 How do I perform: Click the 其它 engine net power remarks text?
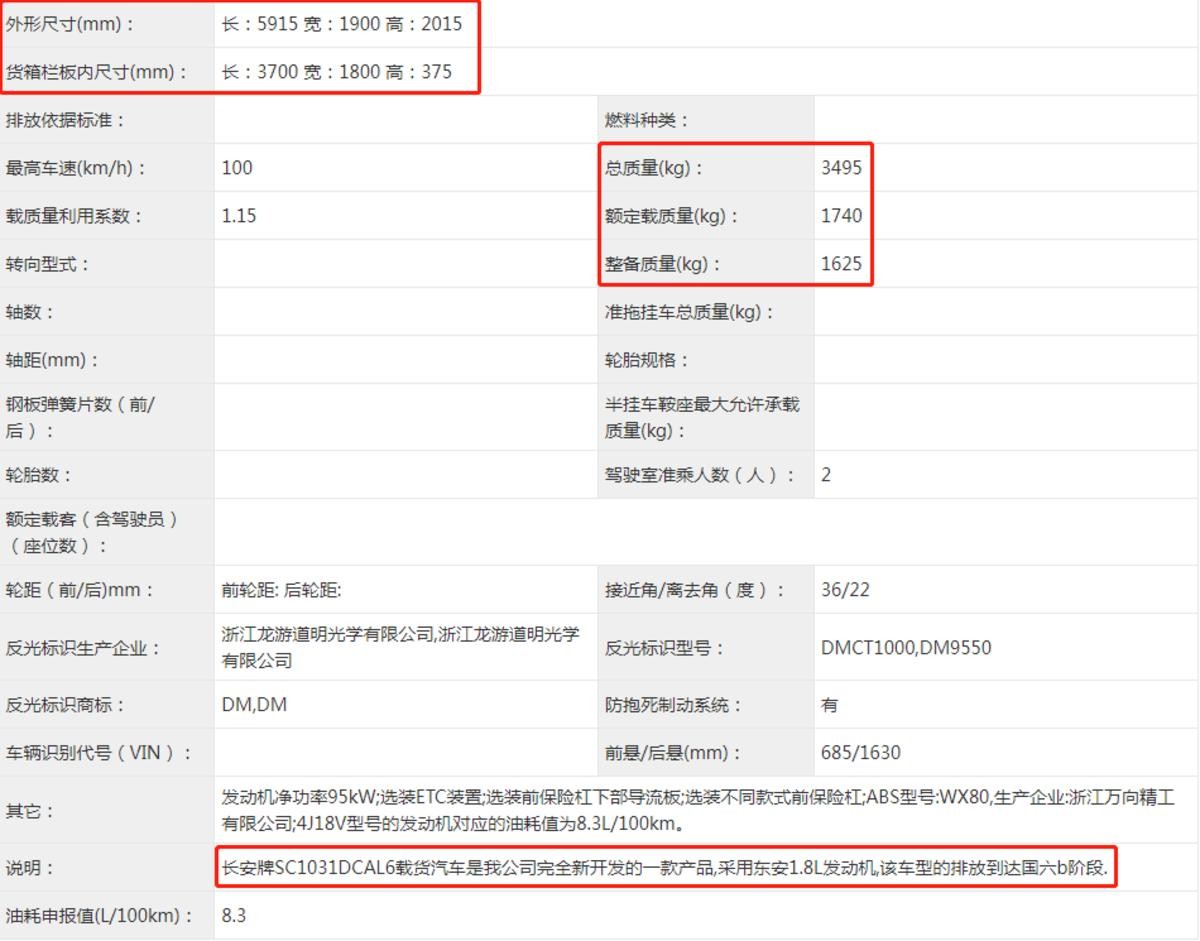click(697, 811)
